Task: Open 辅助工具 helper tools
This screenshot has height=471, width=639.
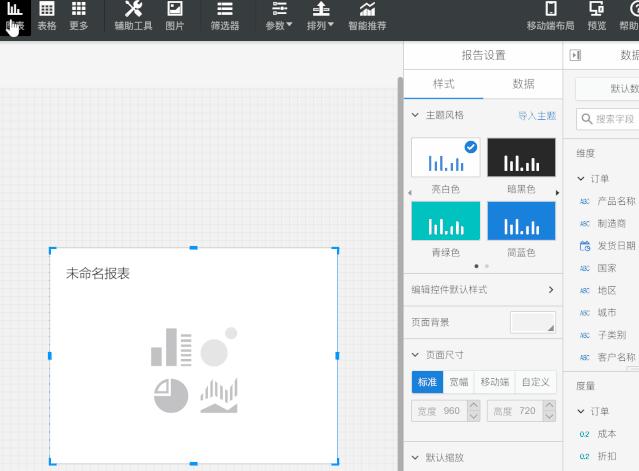Action: (133, 17)
